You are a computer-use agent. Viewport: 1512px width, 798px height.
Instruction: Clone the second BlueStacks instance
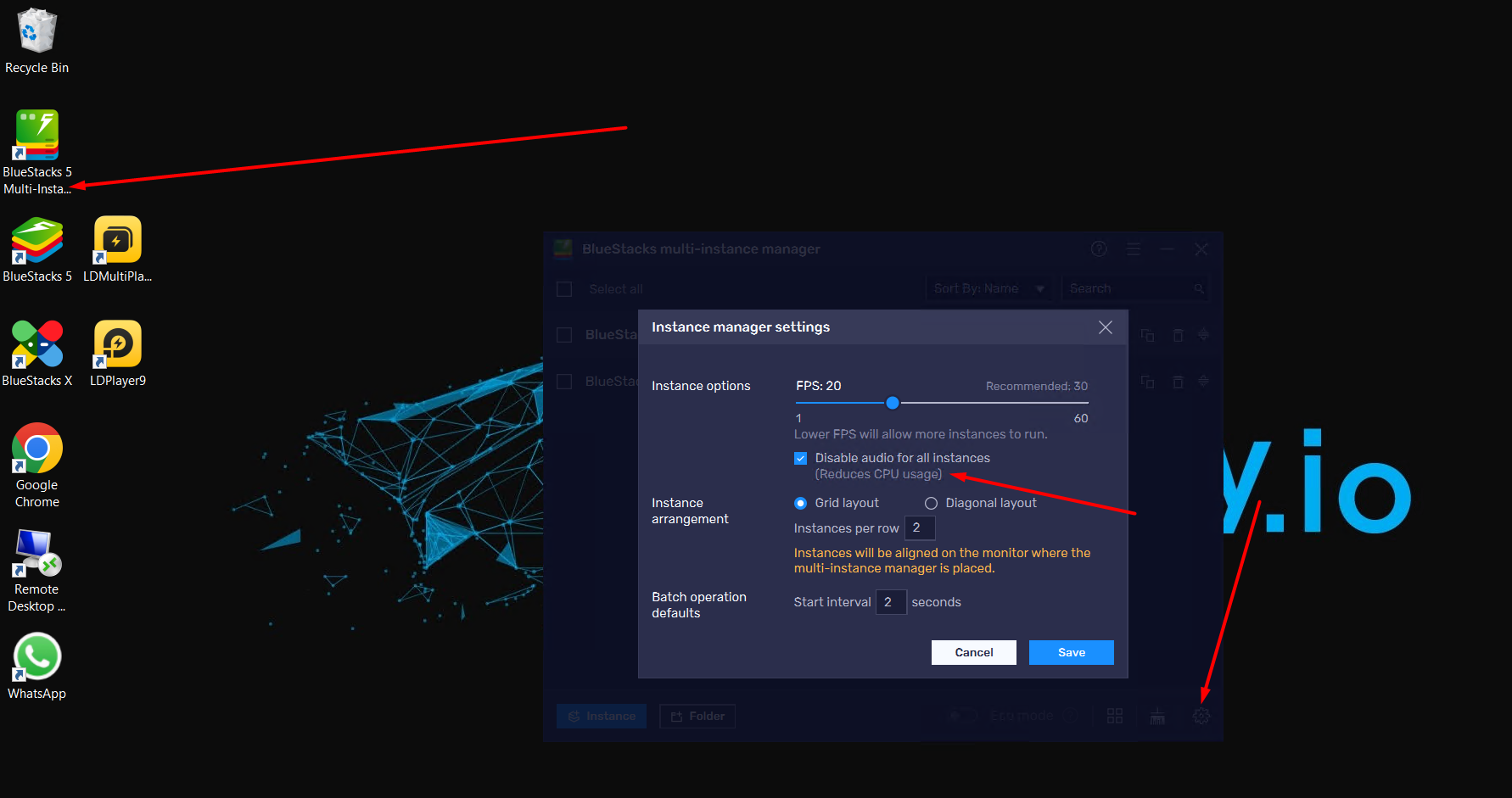1147,382
